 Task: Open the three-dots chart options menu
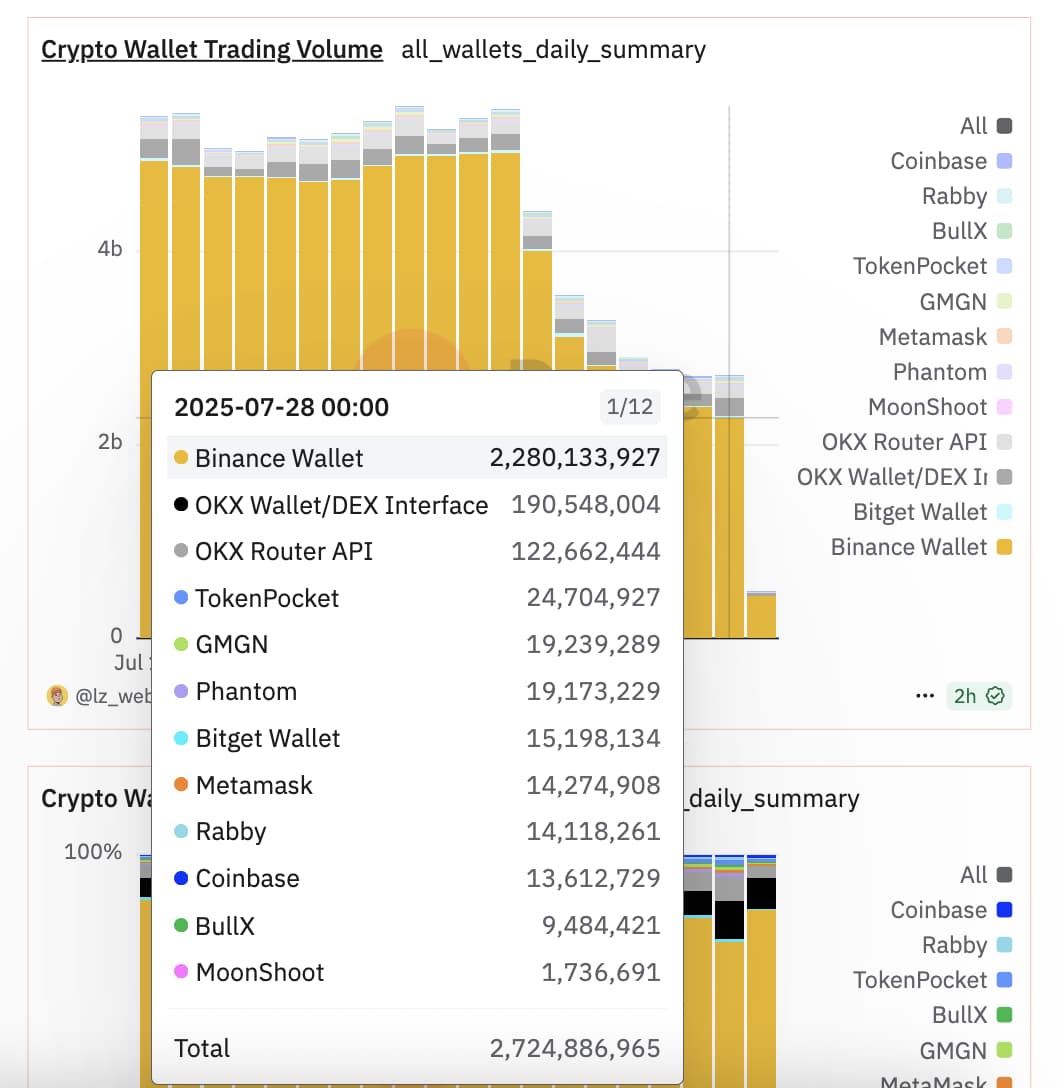pos(925,696)
